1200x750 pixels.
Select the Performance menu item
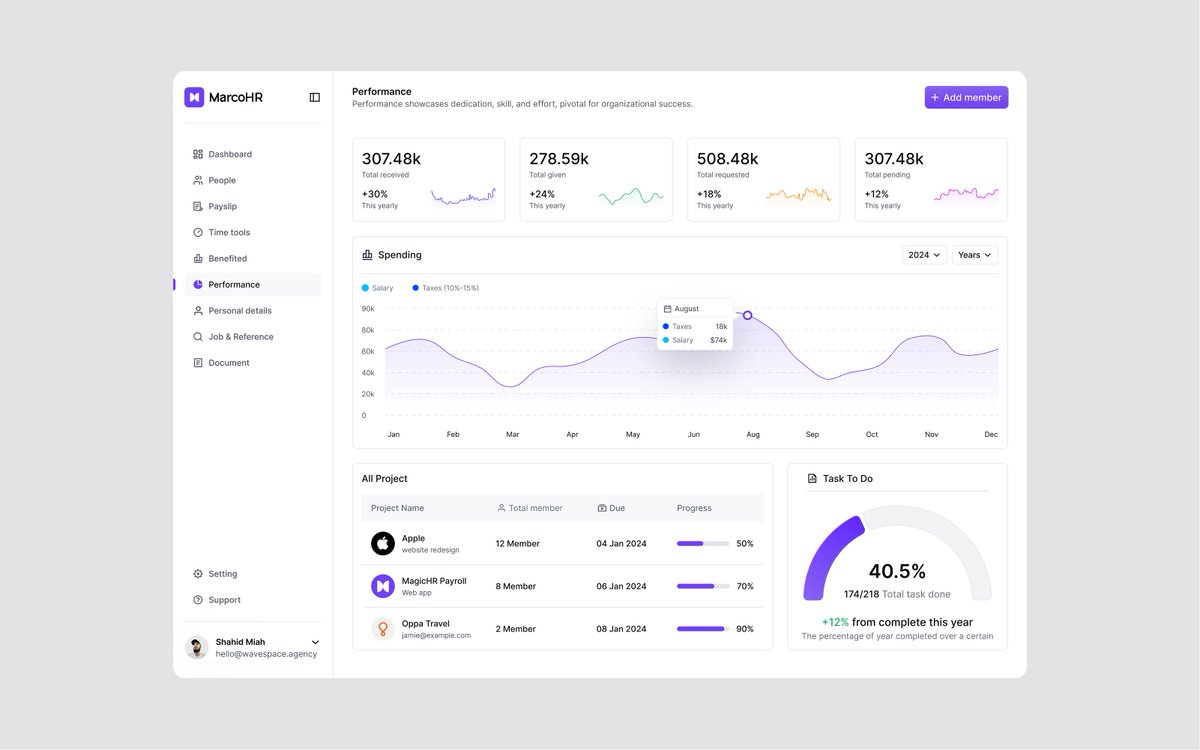(253, 285)
